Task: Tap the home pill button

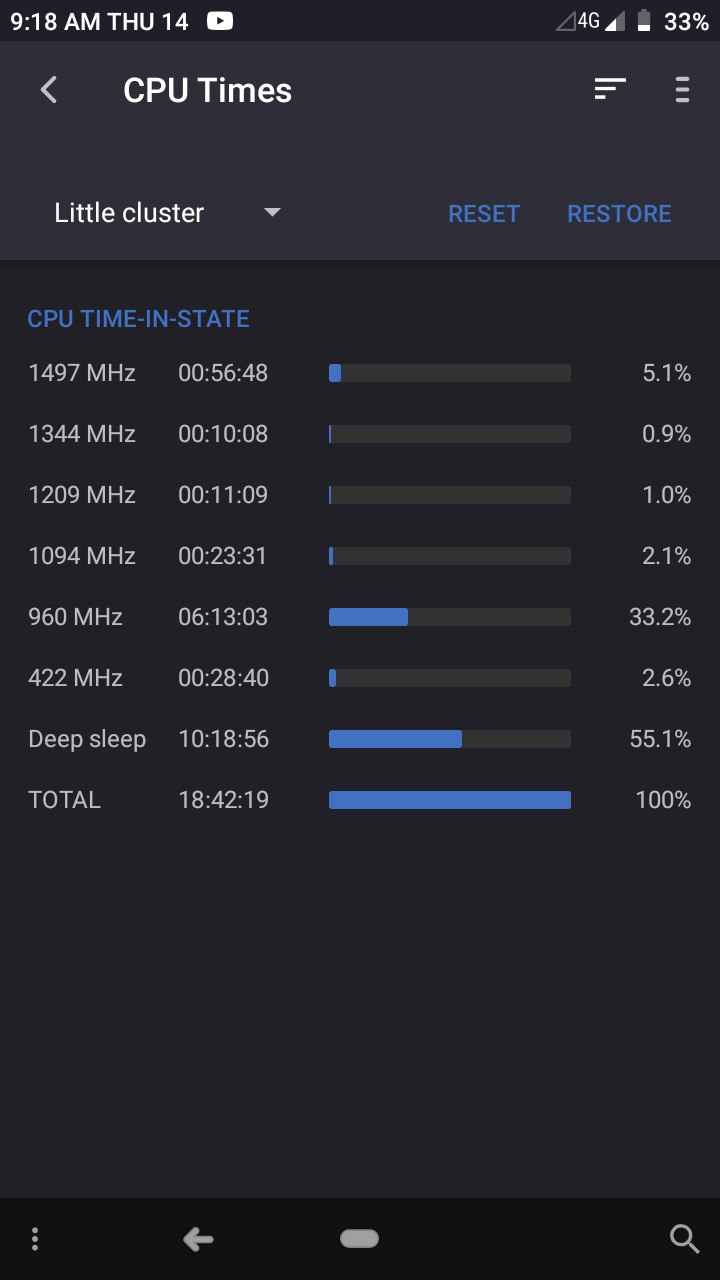Action: 359,1239
